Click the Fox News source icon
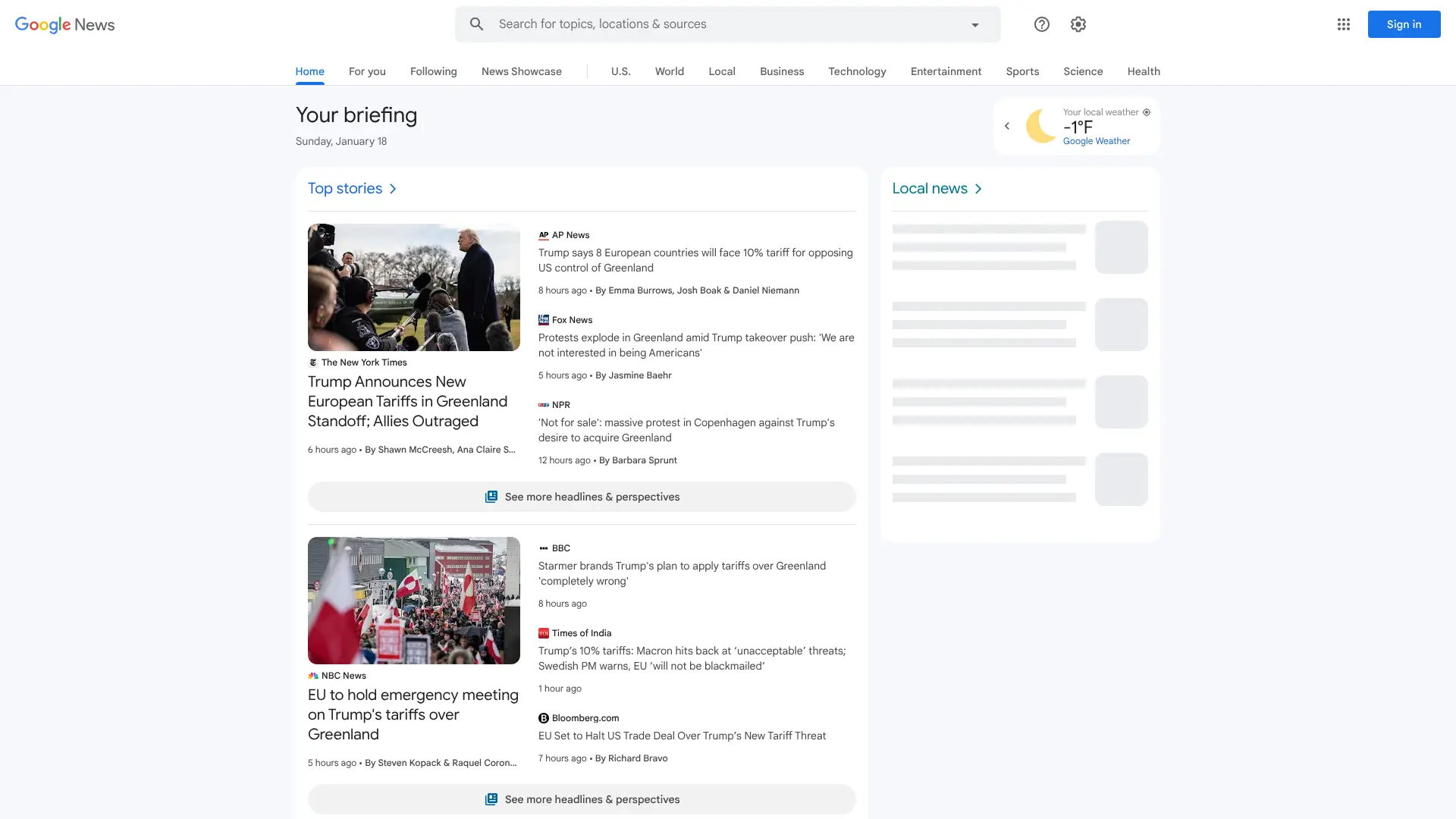 544,320
